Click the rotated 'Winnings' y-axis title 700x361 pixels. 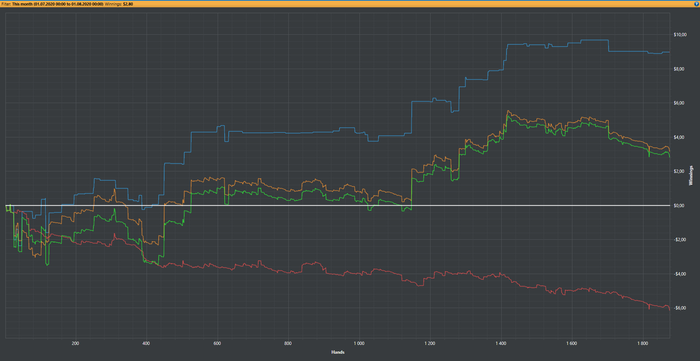point(692,176)
